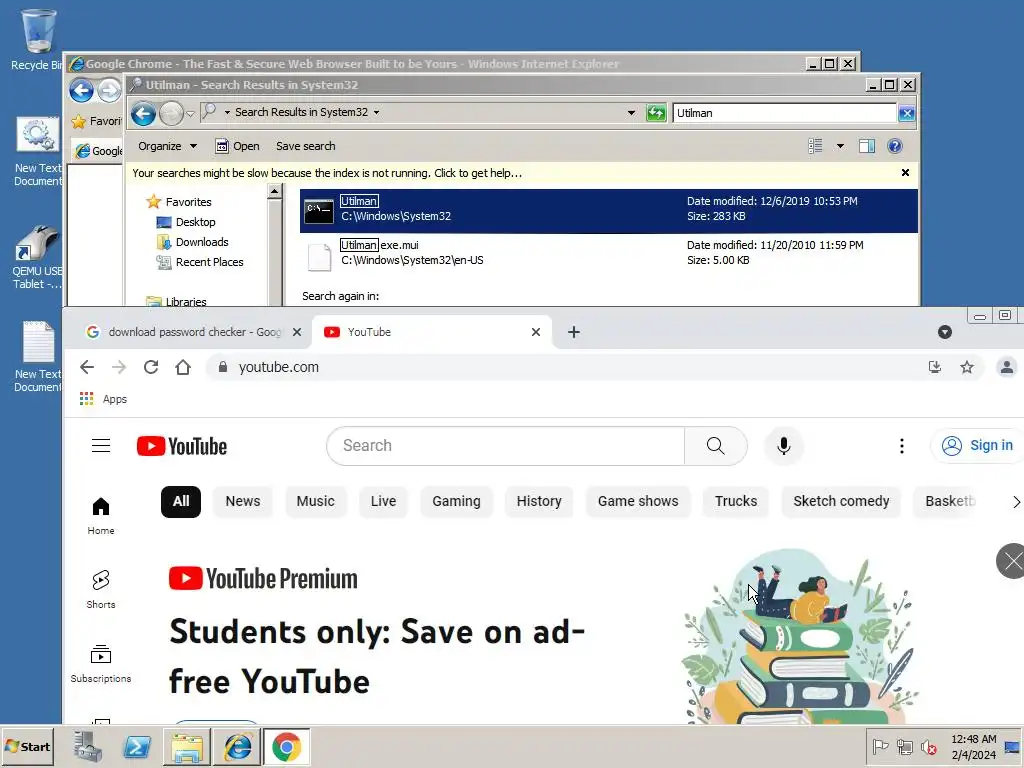Screen dimensions: 1024x768
Task: Open YouTube settings three-dot menu
Action: [901, 446]
